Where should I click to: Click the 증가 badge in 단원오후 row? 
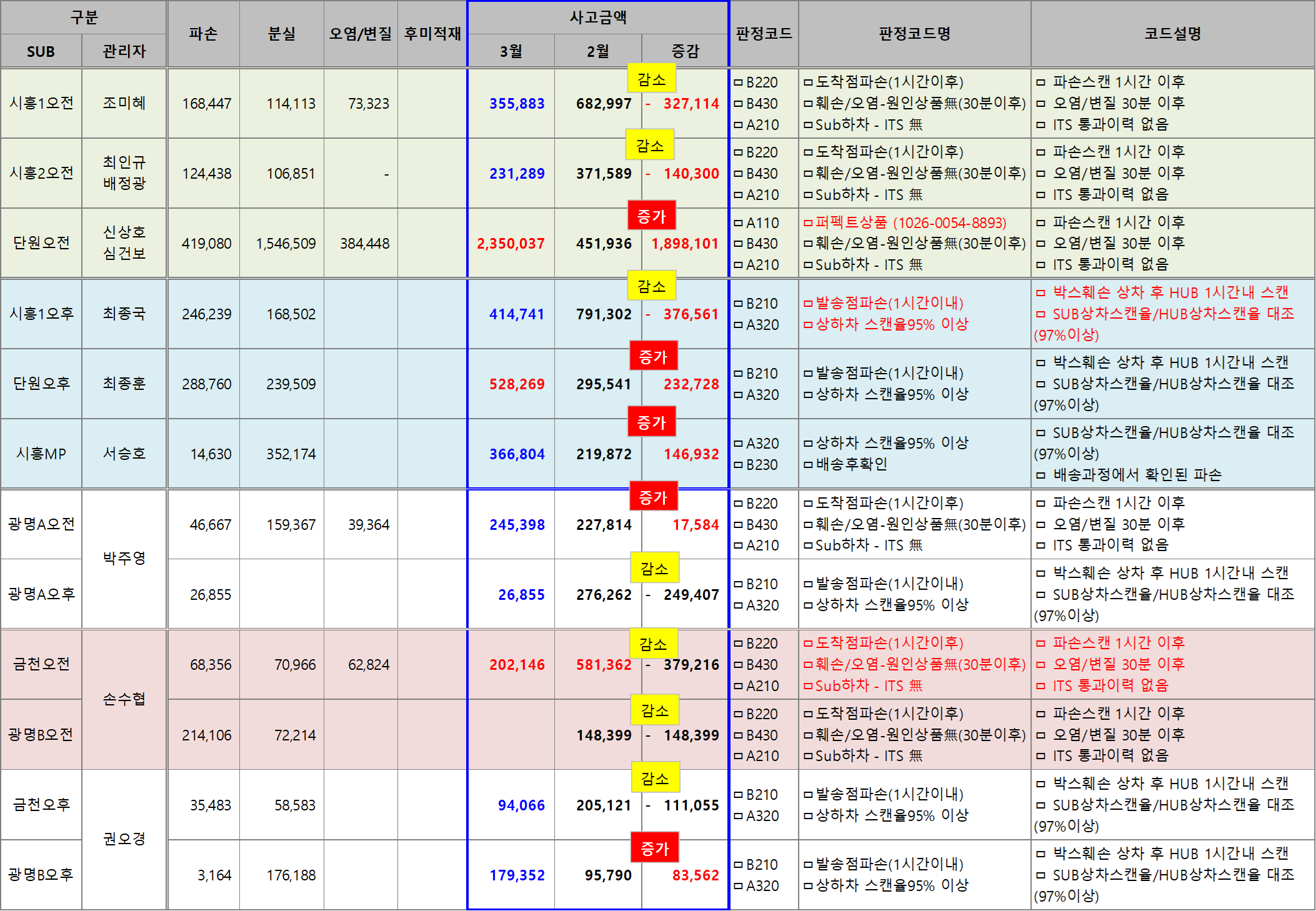tap(653, 357)
